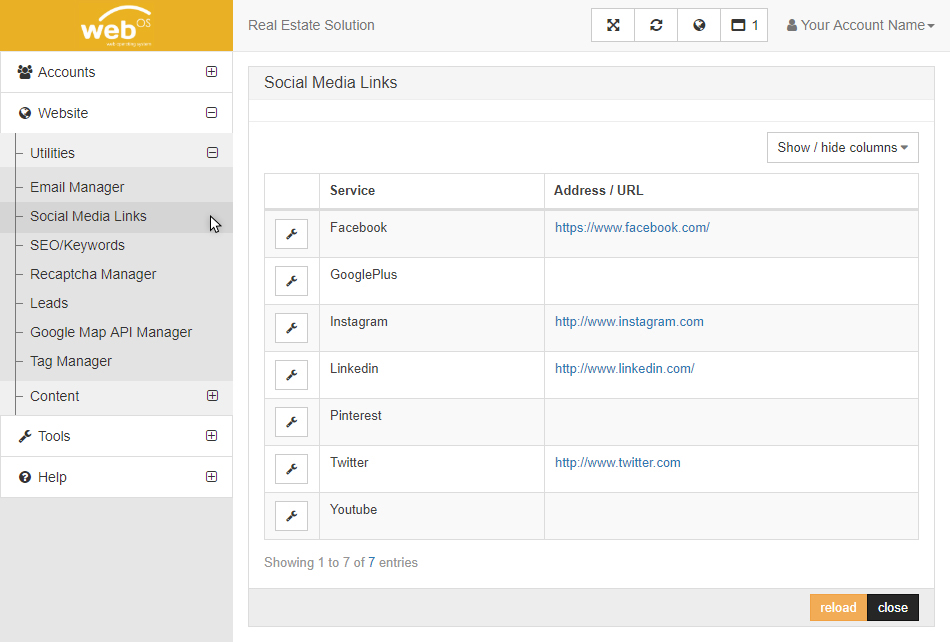Collapse the Website menu minus sign
This screenshot has width=950, height=642.
[211, 113]
